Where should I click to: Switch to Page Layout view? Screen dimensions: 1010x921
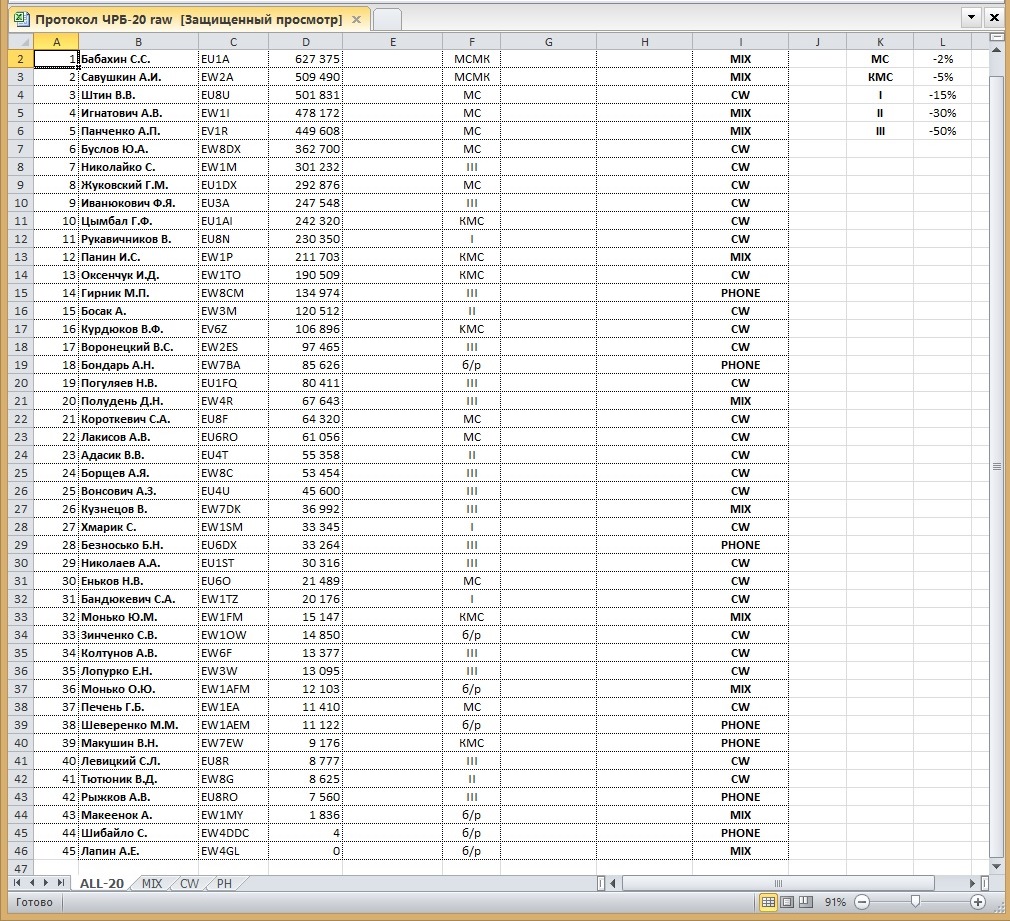(786, 902)
